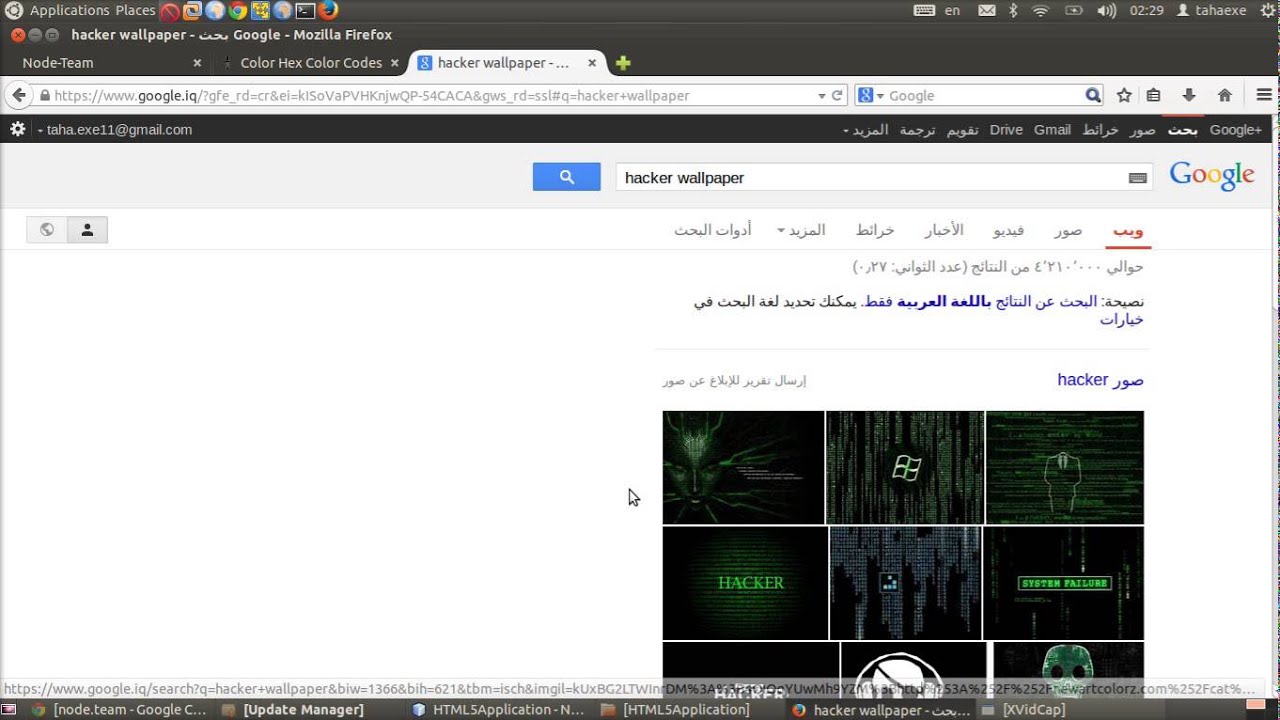Reload the page with refresh icon
The width and height of the screenshot is (1280, 720).
(x=837, y=95)
